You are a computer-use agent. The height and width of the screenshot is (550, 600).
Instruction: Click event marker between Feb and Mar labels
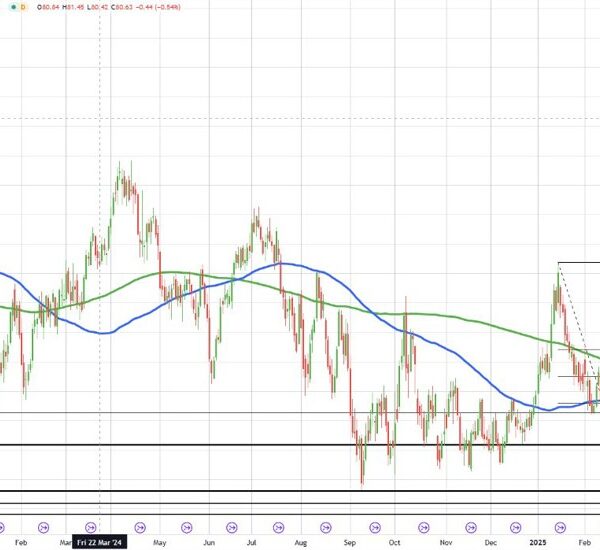tap(43, 523)
